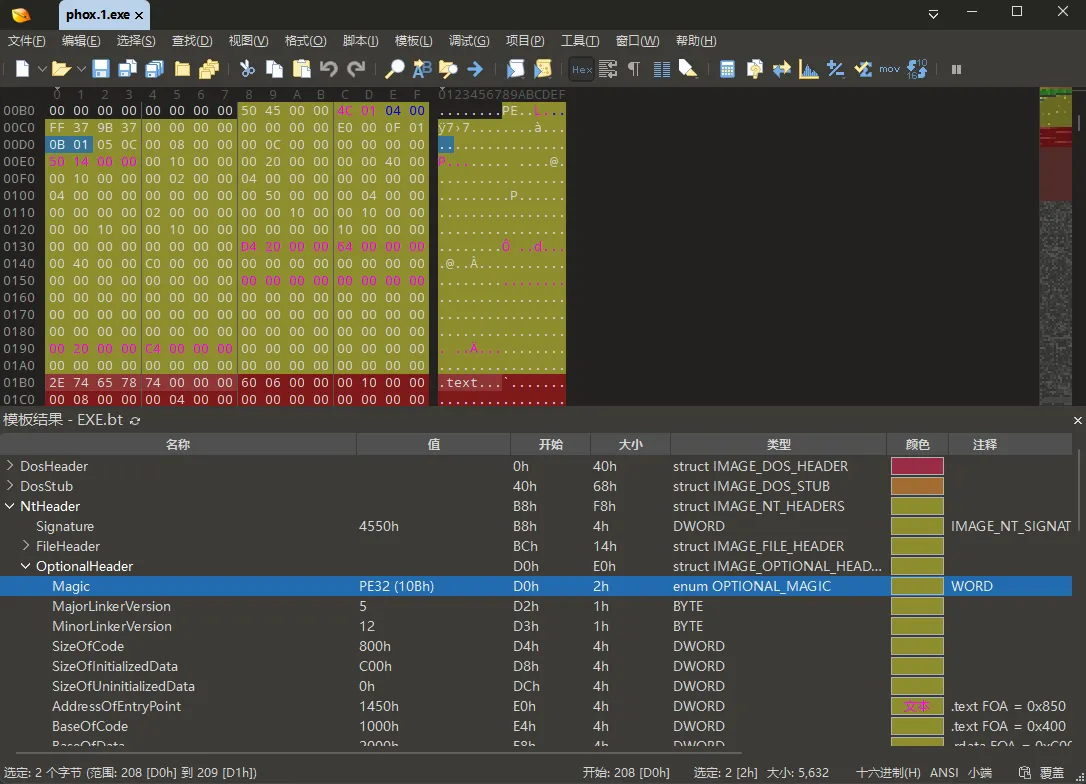This screenshot has width=1086, height=784.
Task: Open the 查找(D) menu
Action: (x=192, y=40)
